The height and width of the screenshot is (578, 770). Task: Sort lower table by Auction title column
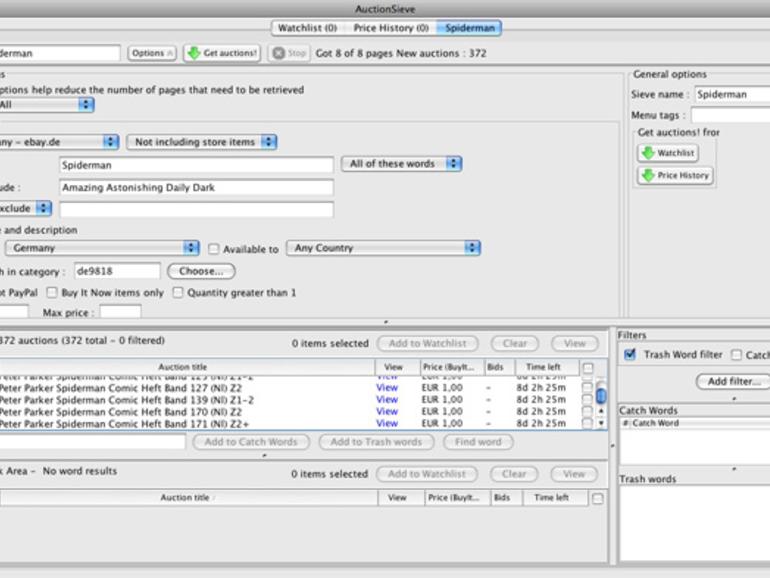coord(189,498)
